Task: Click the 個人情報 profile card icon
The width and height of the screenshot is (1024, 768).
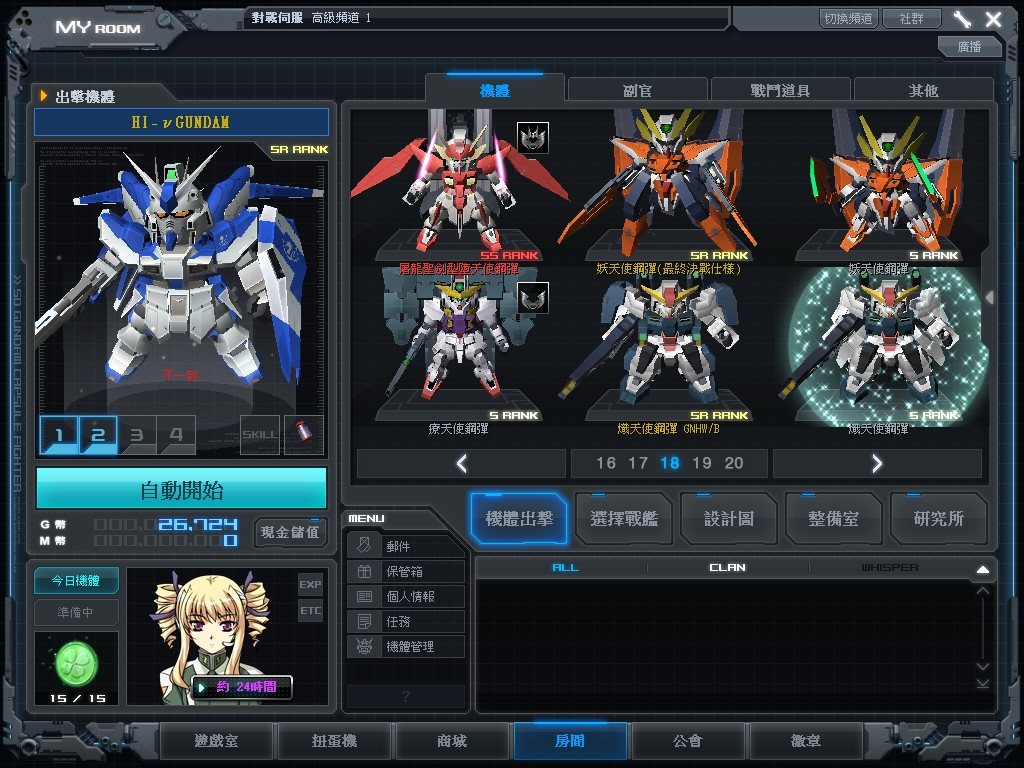Action: point(364,596)
